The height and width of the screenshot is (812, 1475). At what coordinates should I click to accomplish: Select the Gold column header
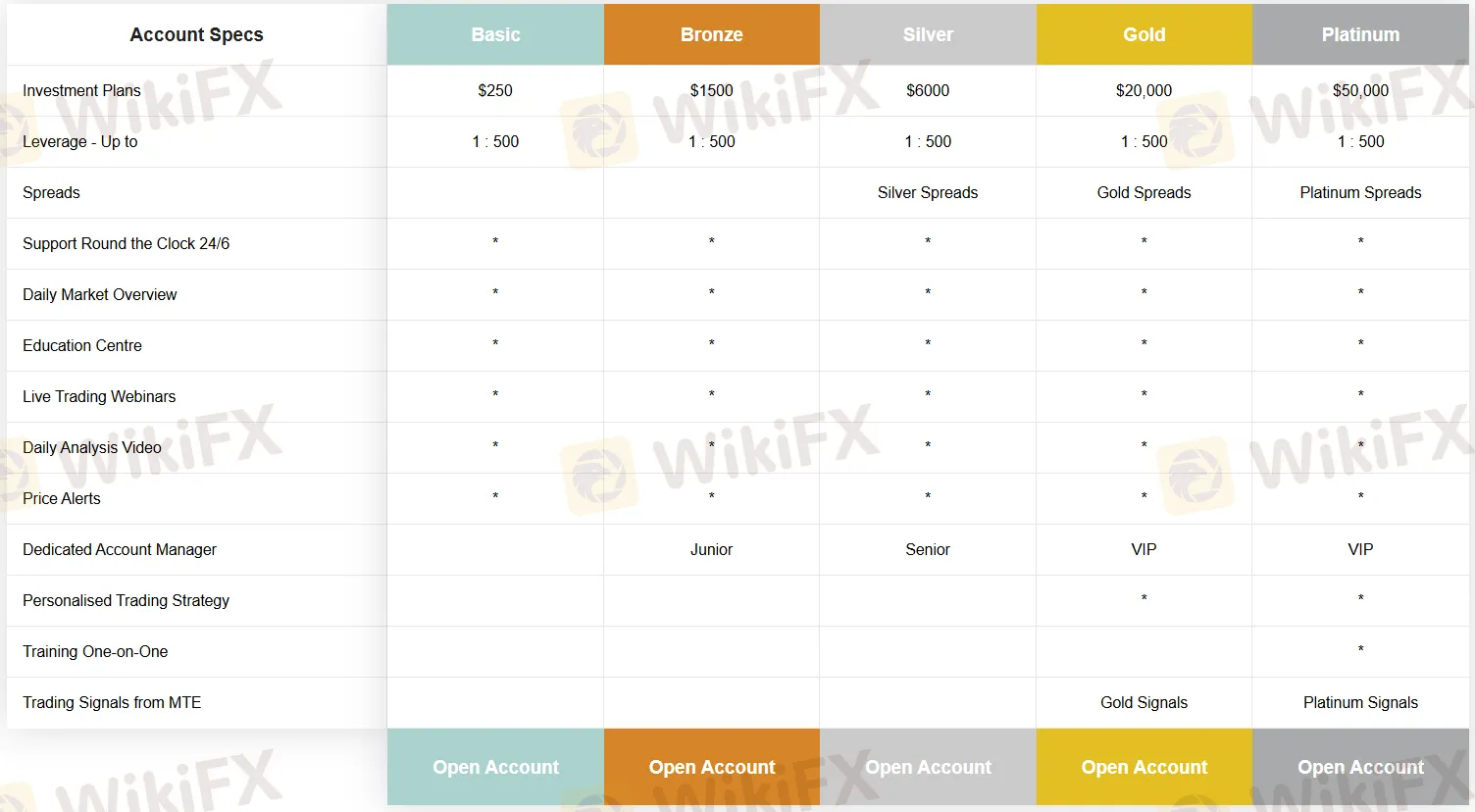[x=1144, y=34]
